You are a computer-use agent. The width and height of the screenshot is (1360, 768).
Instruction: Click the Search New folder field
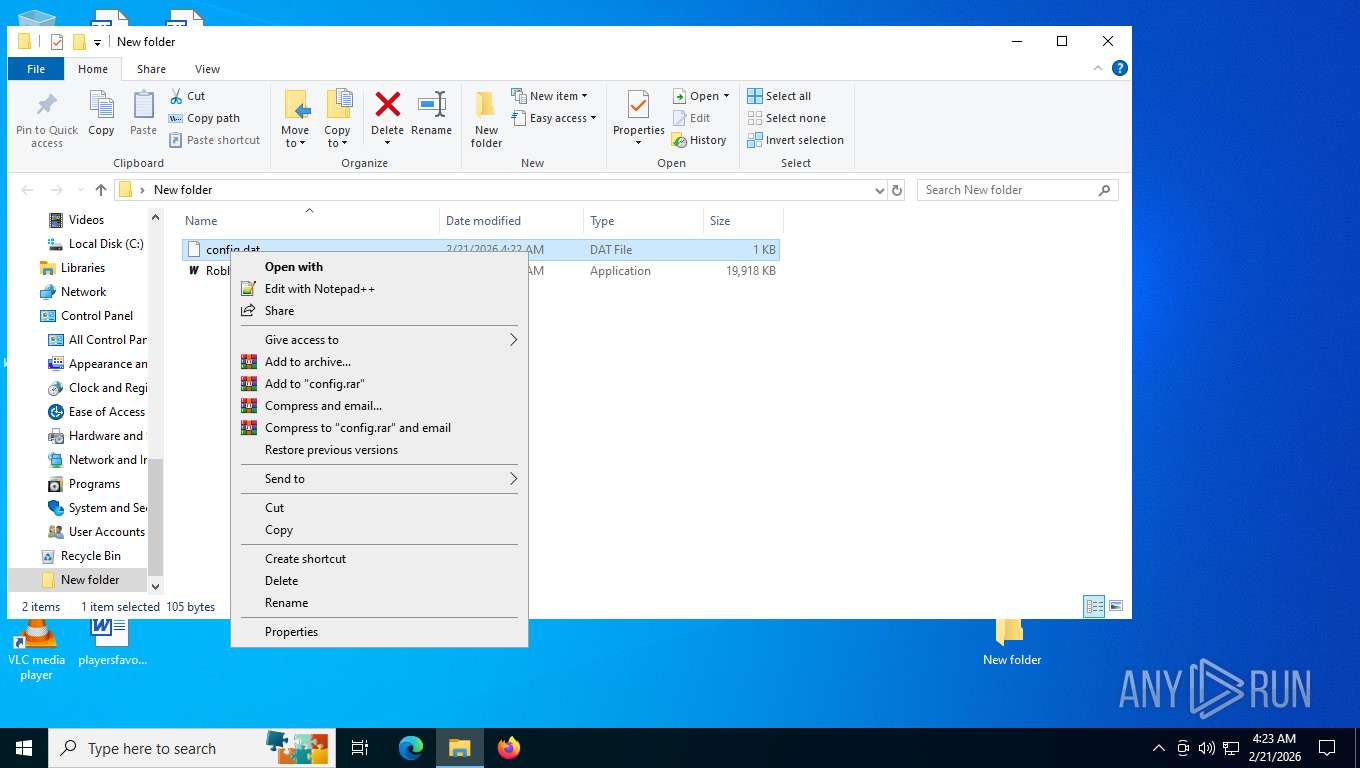(1017, 190)
